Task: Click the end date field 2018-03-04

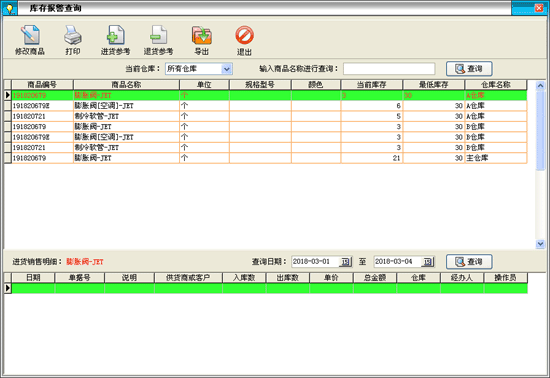Action: (x=397, y=262)
